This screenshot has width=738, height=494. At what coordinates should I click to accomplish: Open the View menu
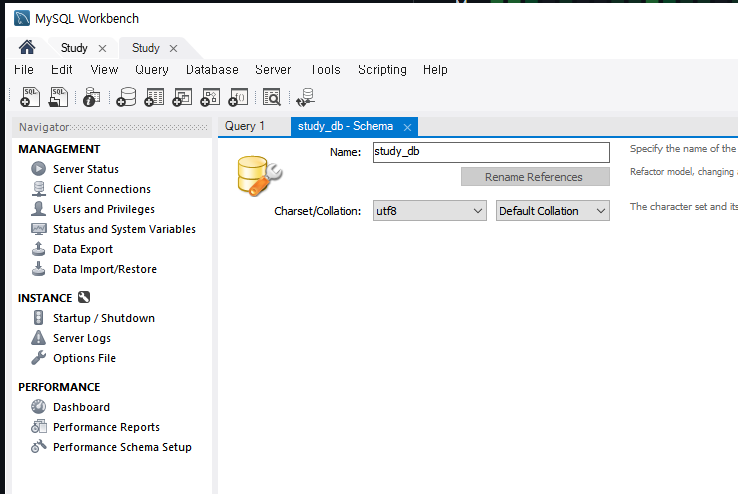104,70
